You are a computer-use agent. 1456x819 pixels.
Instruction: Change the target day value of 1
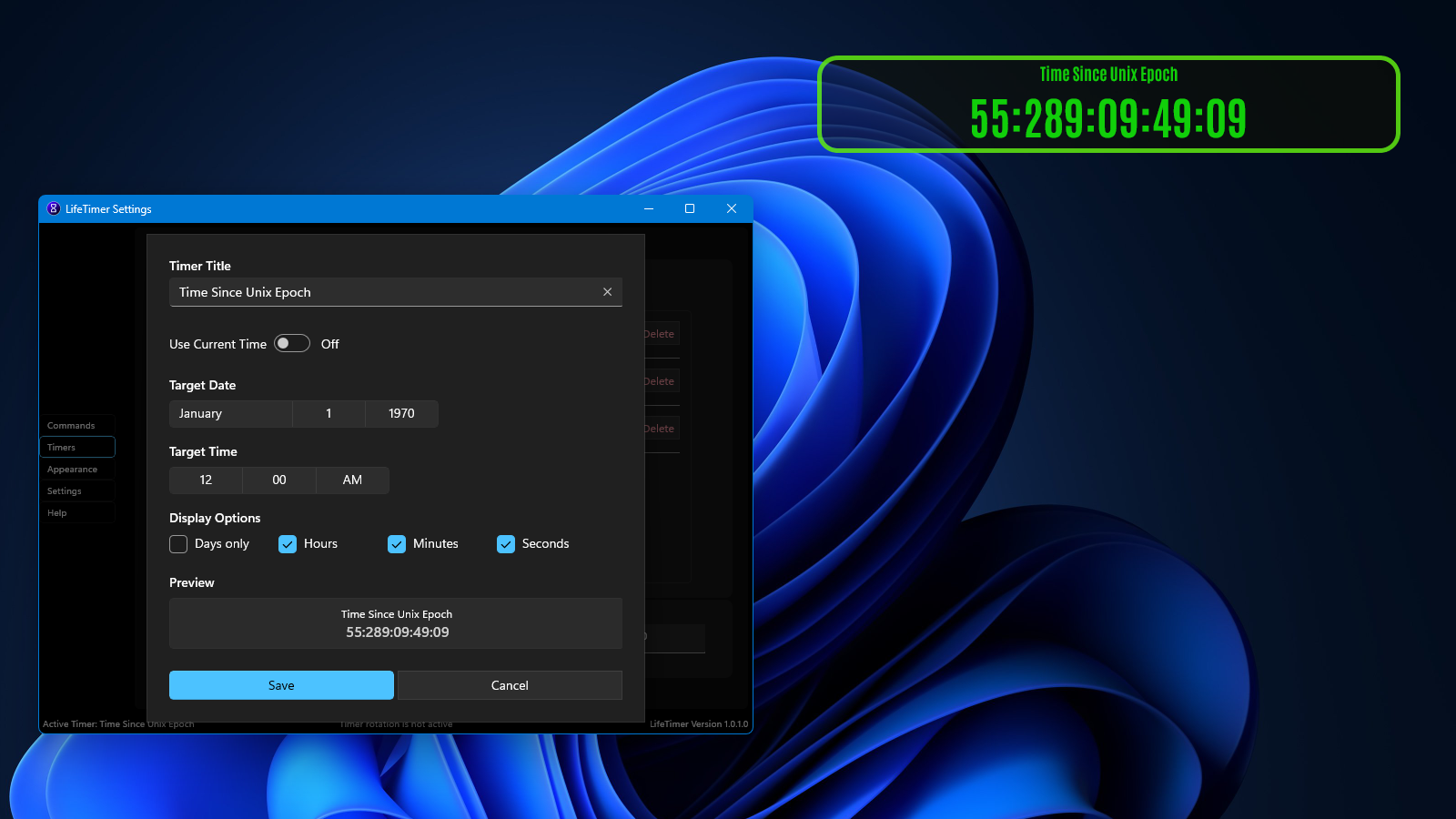click(x=329, y=413)
